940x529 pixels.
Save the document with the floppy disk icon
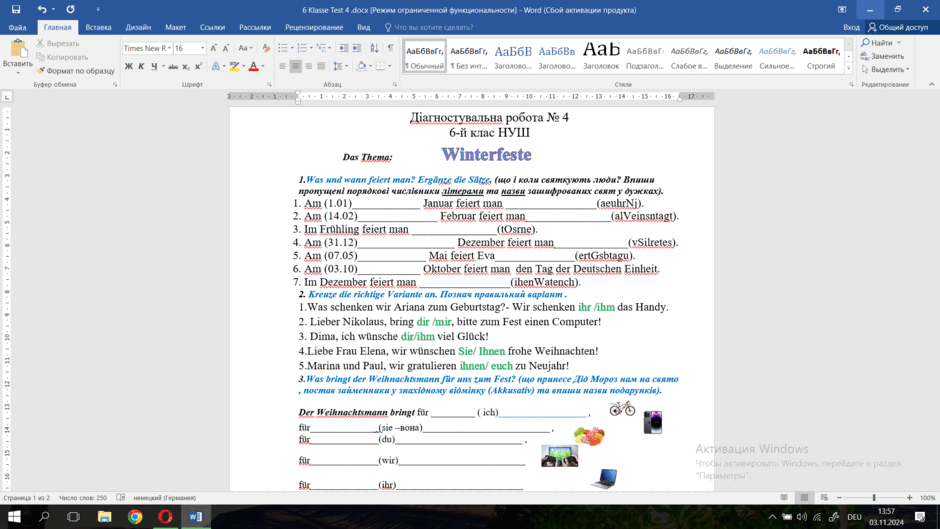click(16, 10)
